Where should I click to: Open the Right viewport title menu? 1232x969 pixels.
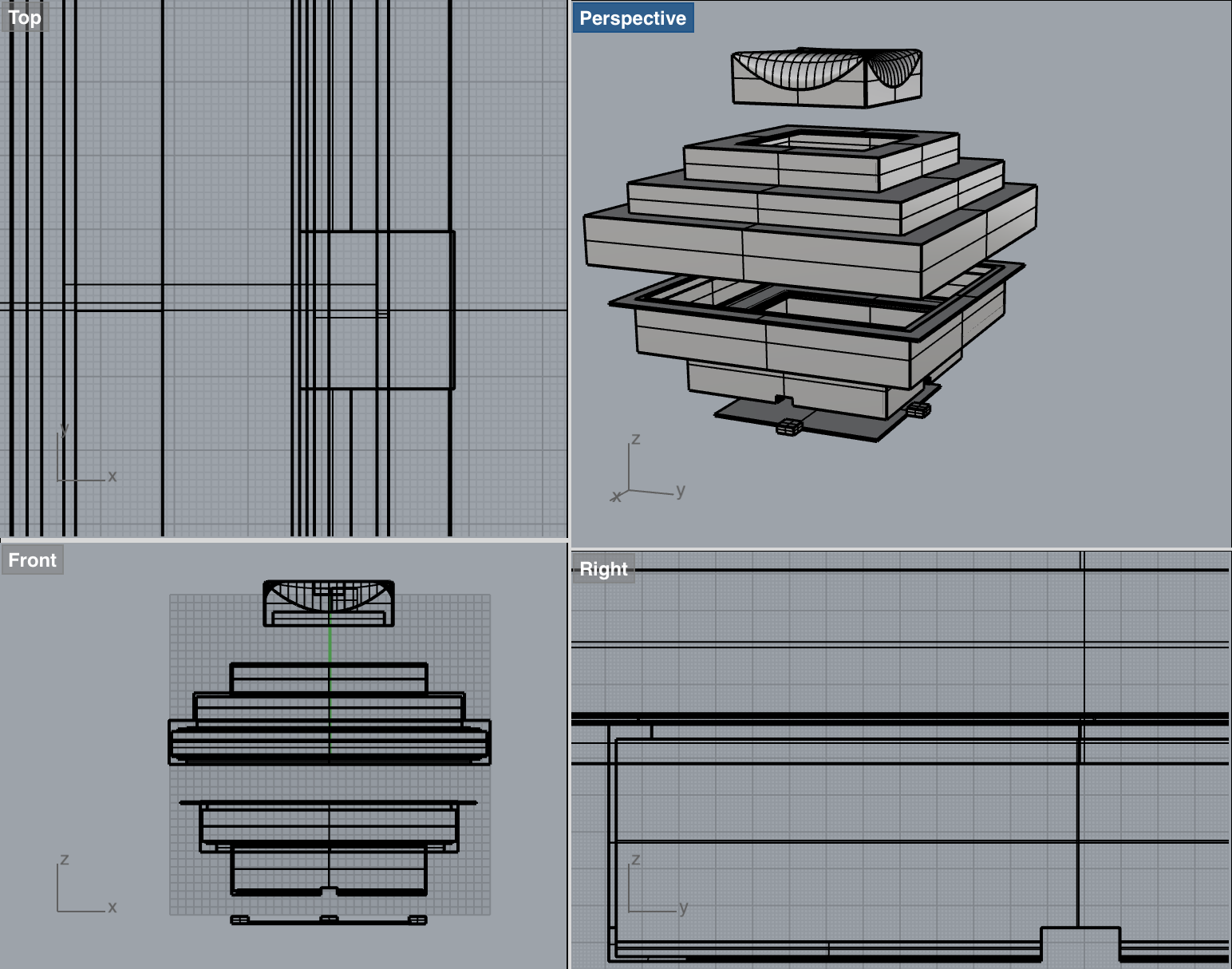pyautogui.click(x=603, y=569)
